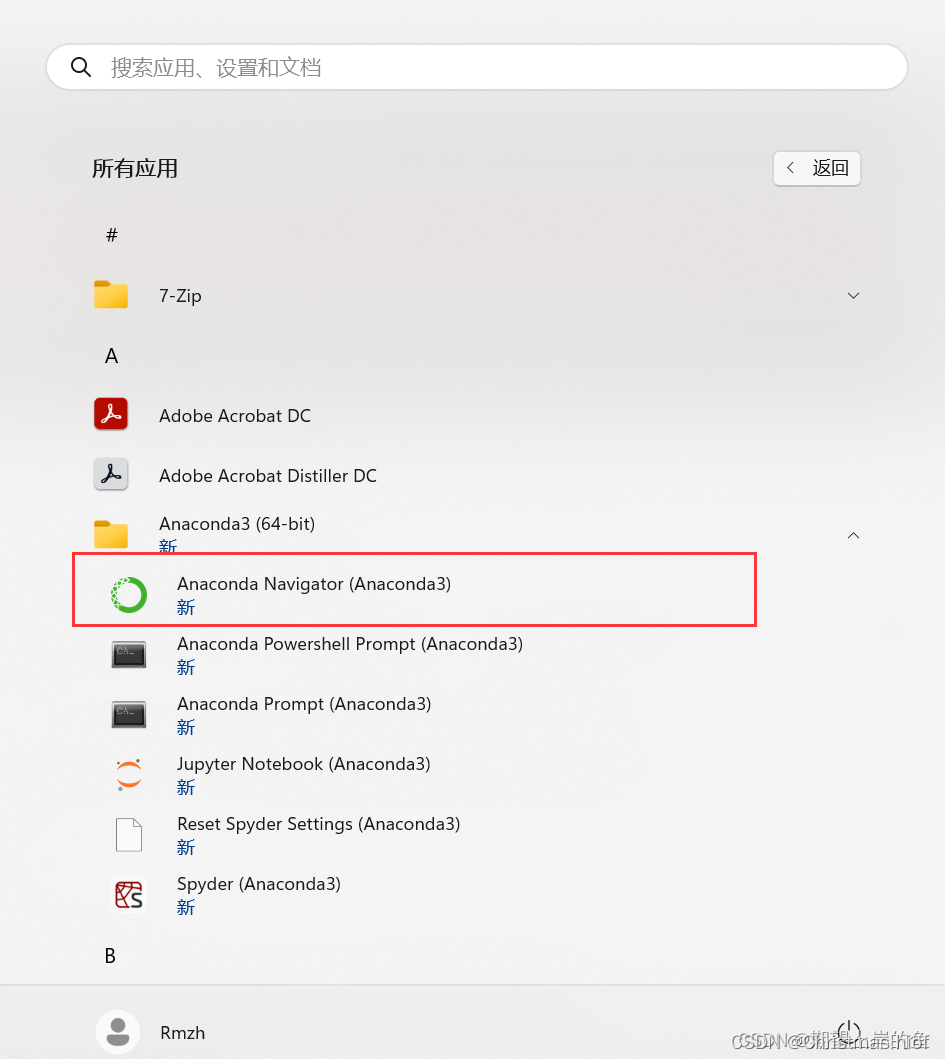Select Anaconda Prompt (Anaconda3) text
This screenshot has height=1059, width=945.
pos(303,704)
